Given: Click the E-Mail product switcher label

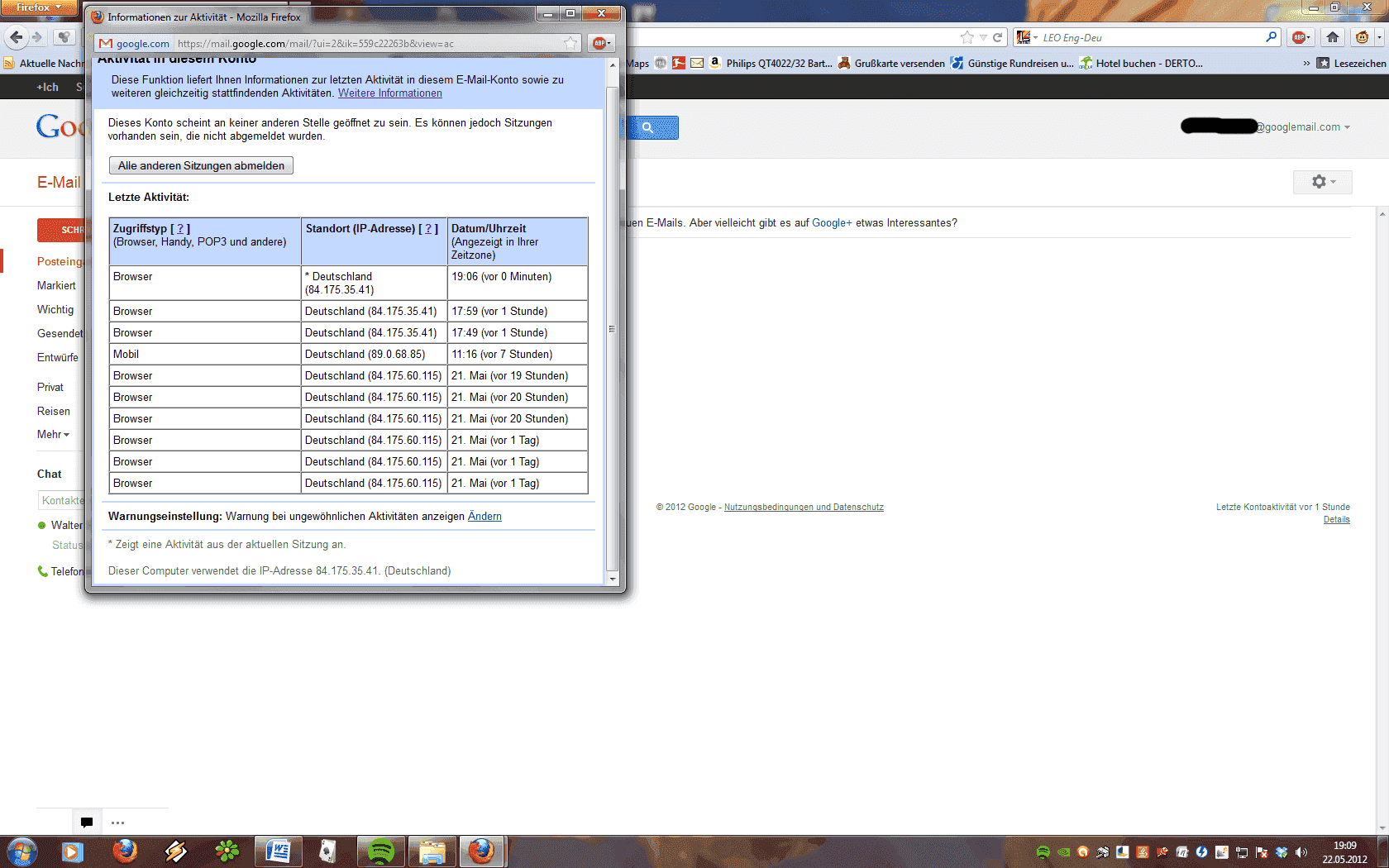Looking at the screenshot, I should [59, 183].
